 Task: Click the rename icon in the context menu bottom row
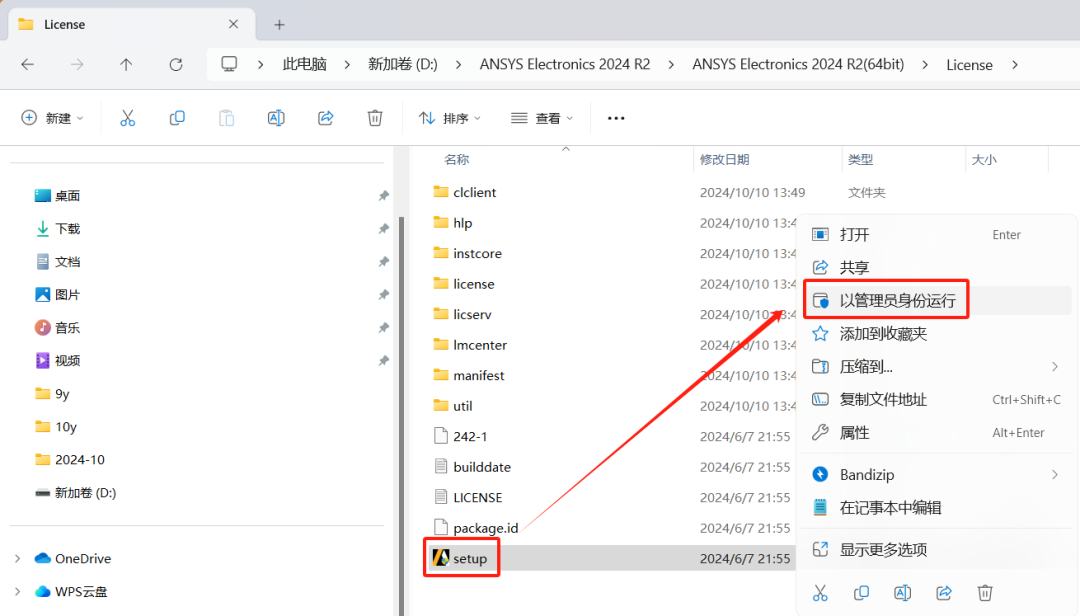pyautogui.click(x=902, y=593)
